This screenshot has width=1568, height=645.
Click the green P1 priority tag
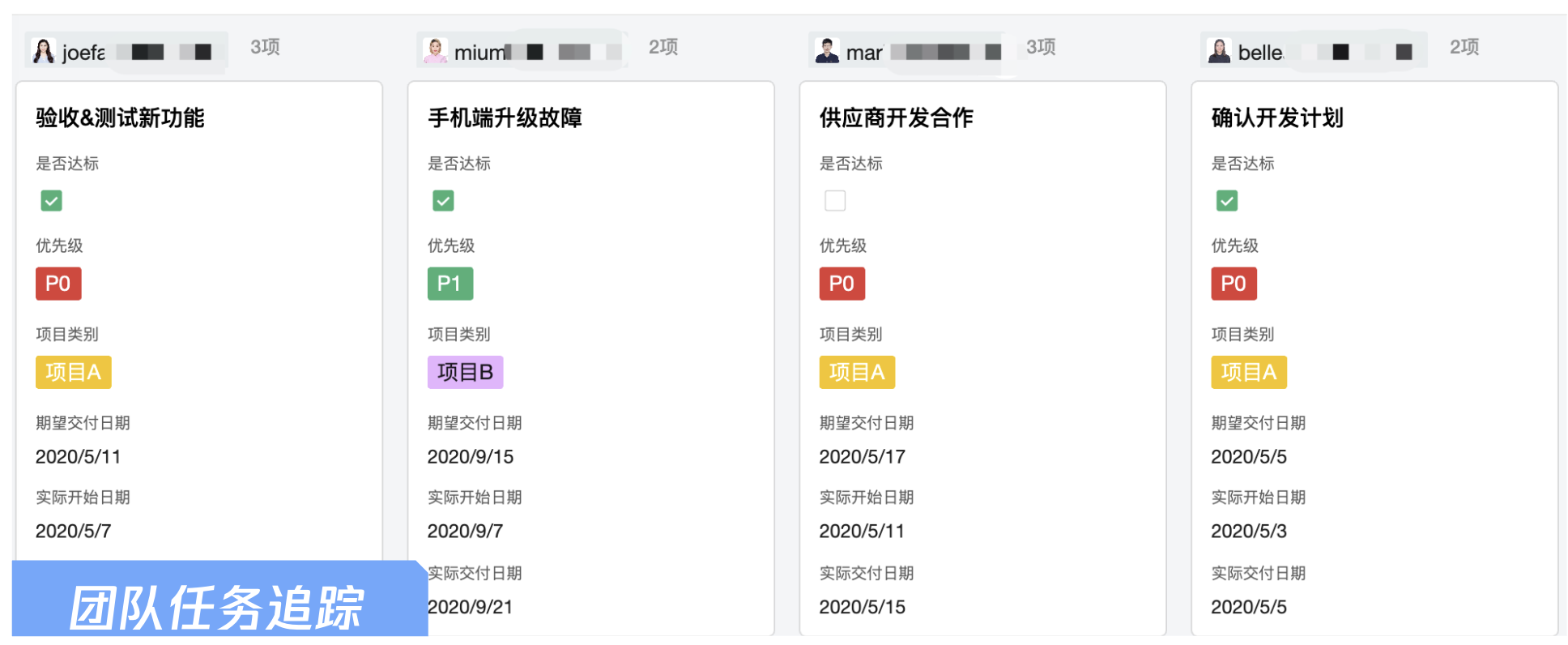tap(450, 284)
